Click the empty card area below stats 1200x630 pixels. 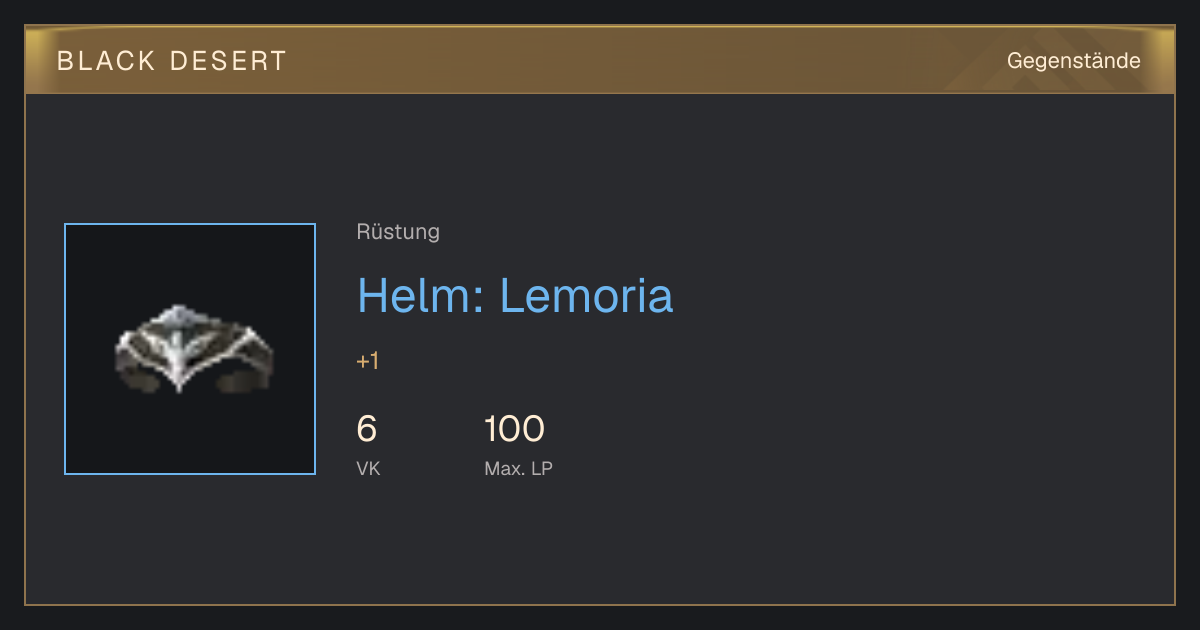point(600,545)
